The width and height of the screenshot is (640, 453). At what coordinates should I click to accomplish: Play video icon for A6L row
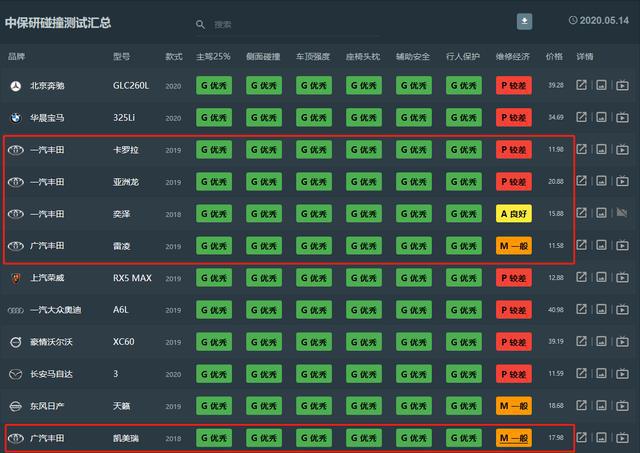tap(622, 309)
